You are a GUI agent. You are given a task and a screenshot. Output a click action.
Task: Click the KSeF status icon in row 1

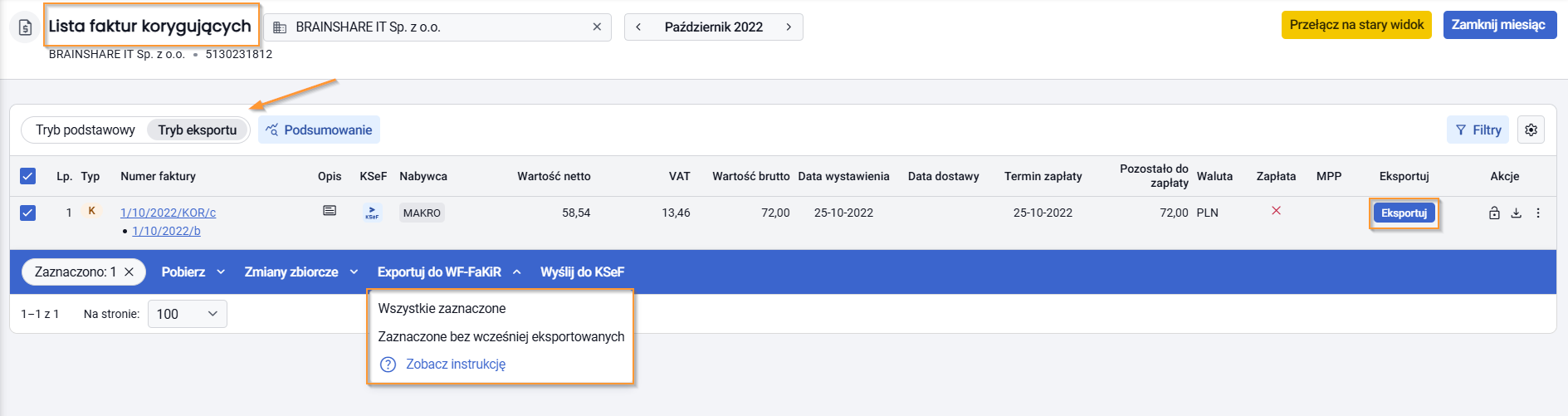click(372, 213)
